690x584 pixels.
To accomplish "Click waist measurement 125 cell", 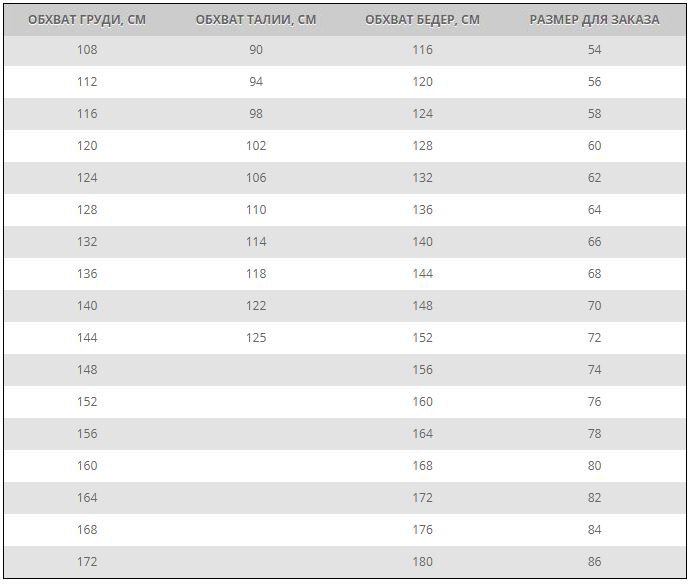I will [256, 338].
